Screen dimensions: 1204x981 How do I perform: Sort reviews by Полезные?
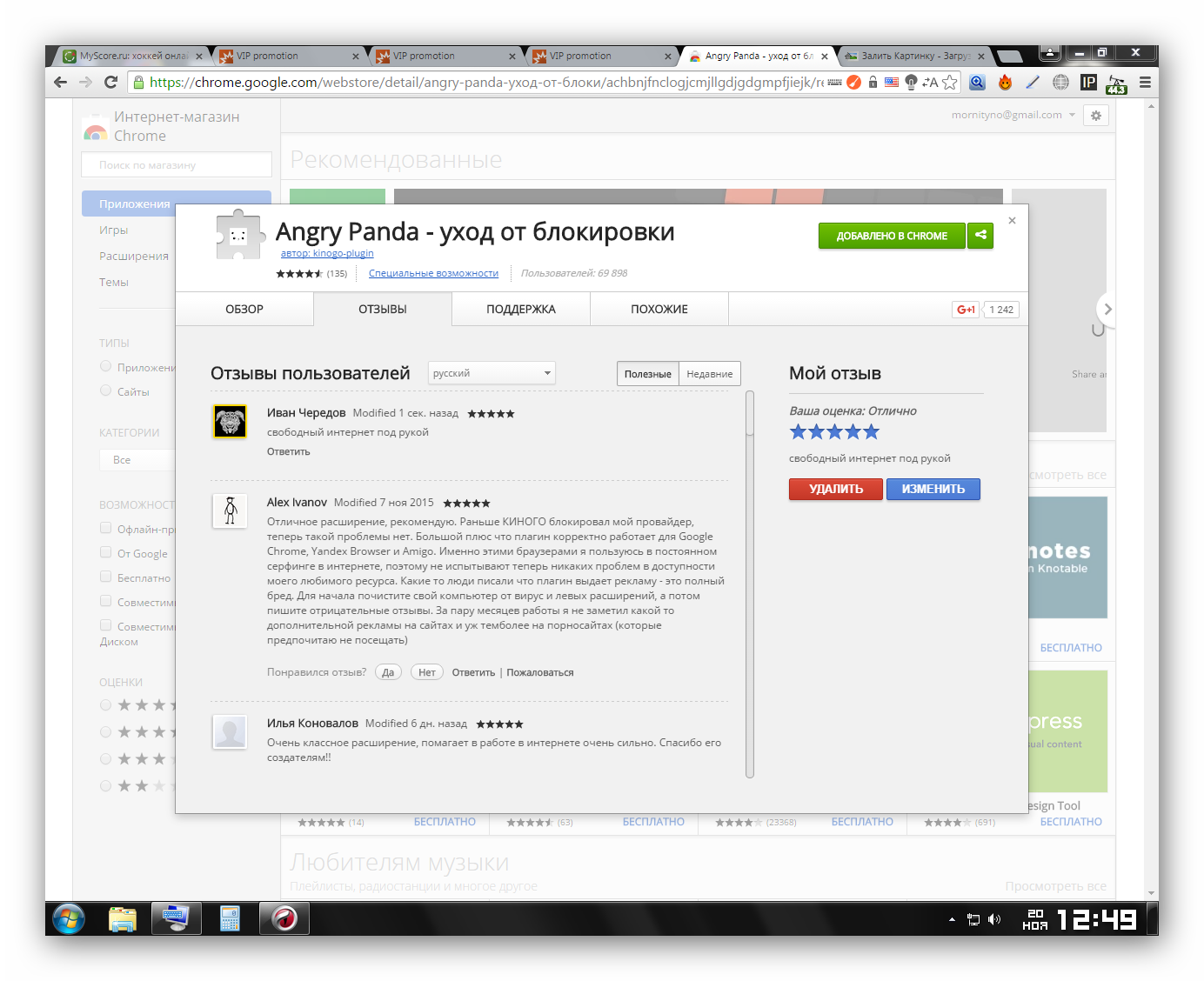click(x=648, y=374)
